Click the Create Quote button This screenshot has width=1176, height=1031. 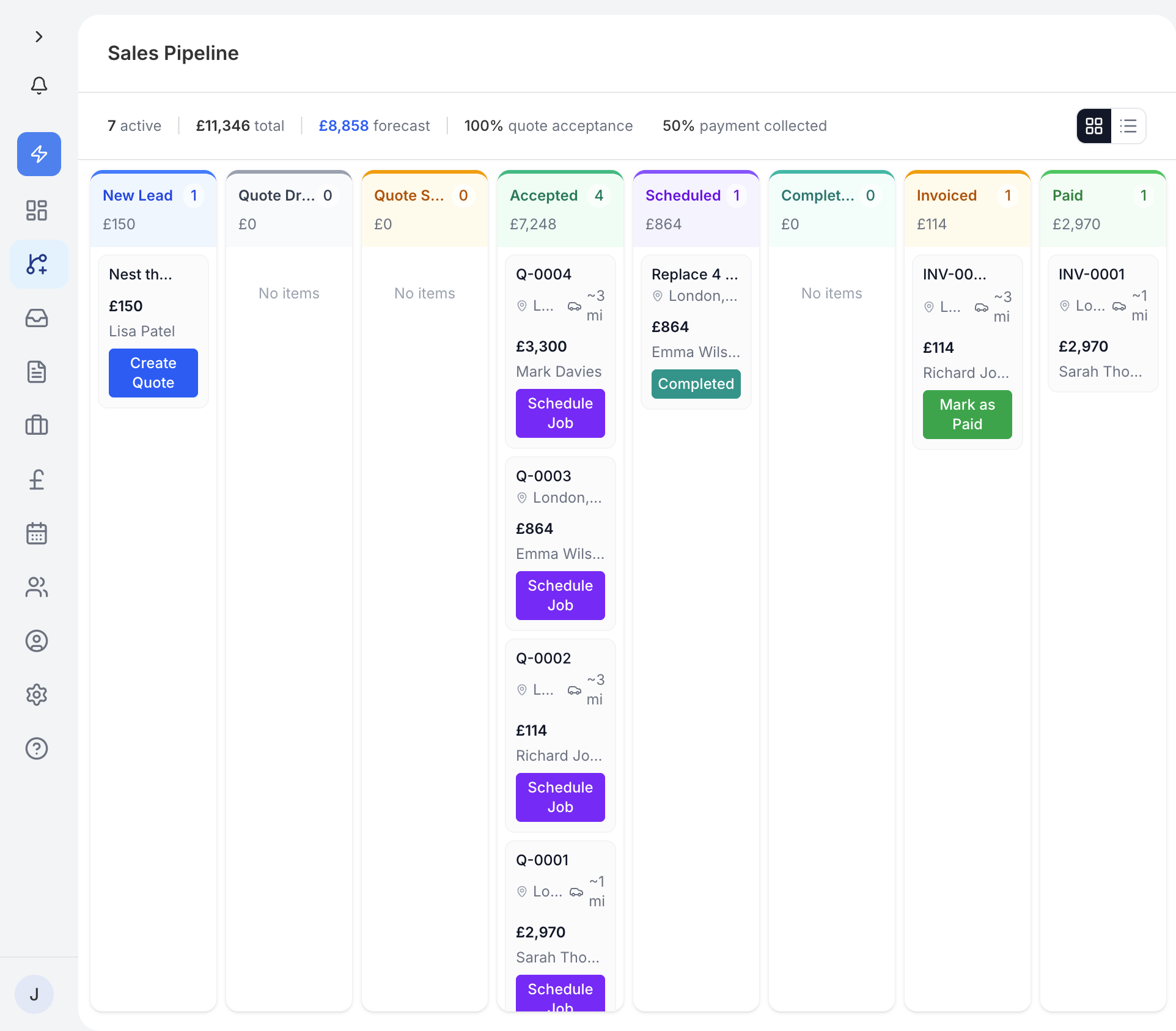click(x=153, y=373)
